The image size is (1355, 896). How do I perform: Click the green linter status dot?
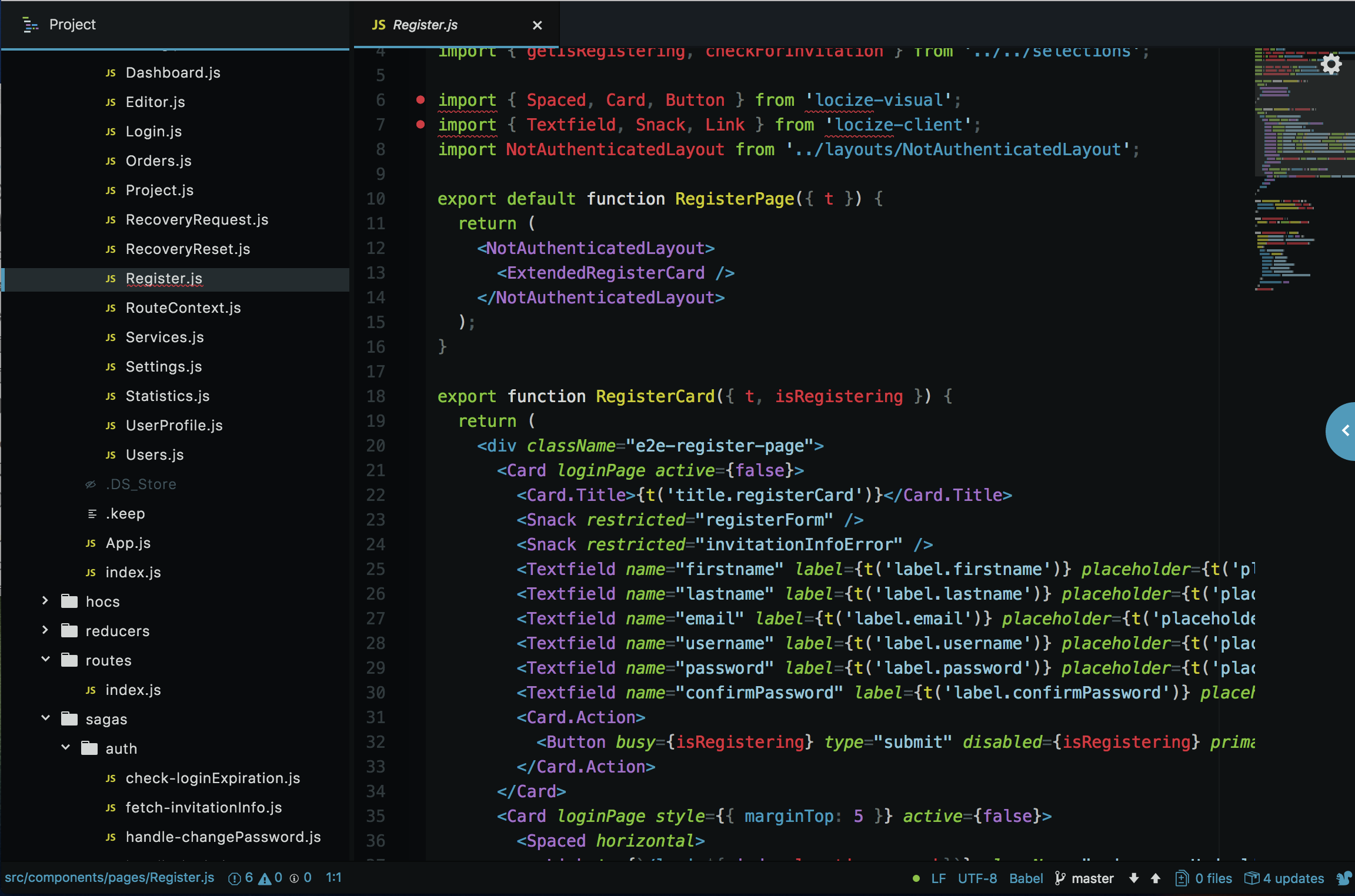point(916,878)
